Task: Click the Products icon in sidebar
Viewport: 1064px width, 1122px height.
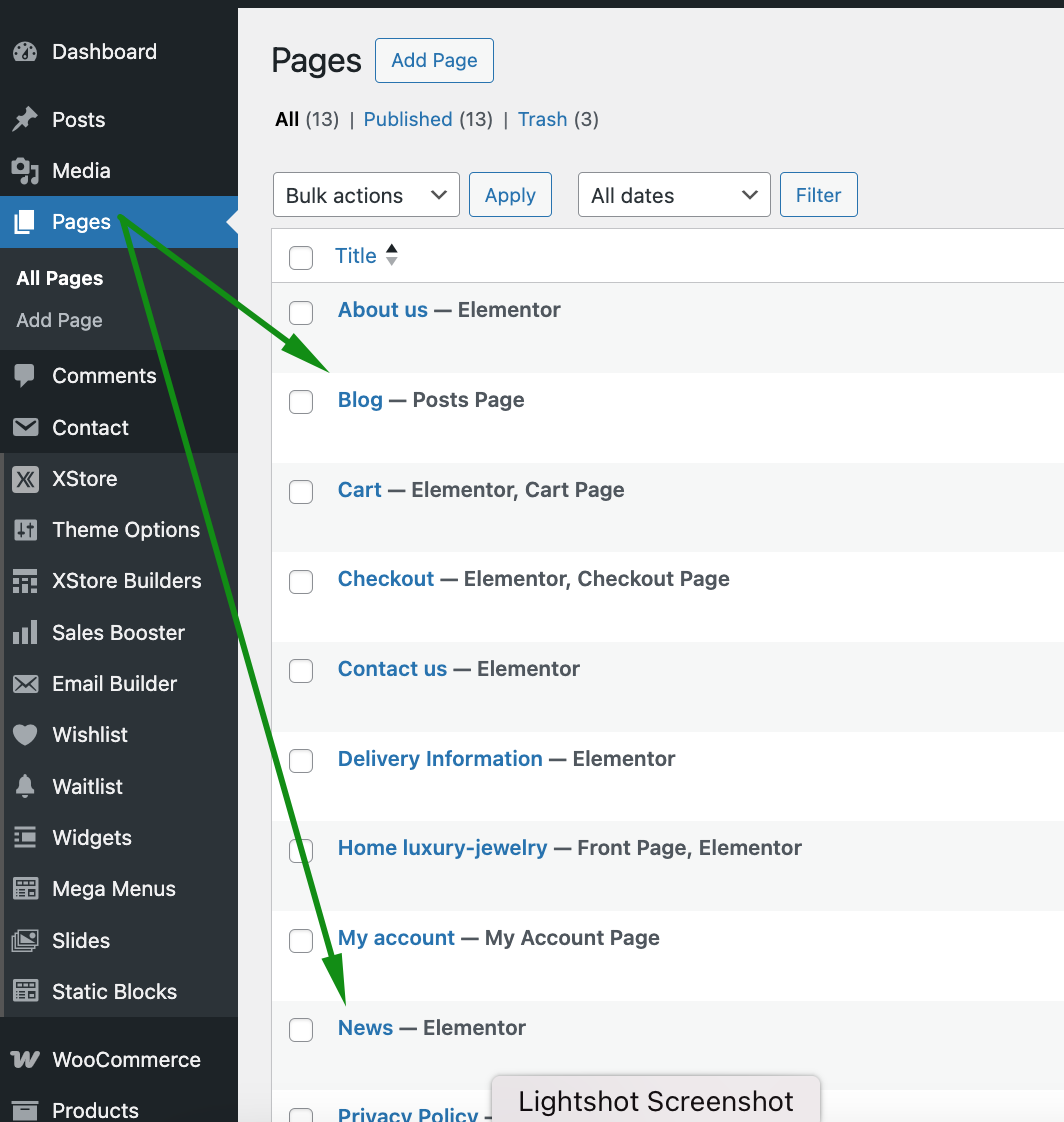Action: coord(25,1111)
